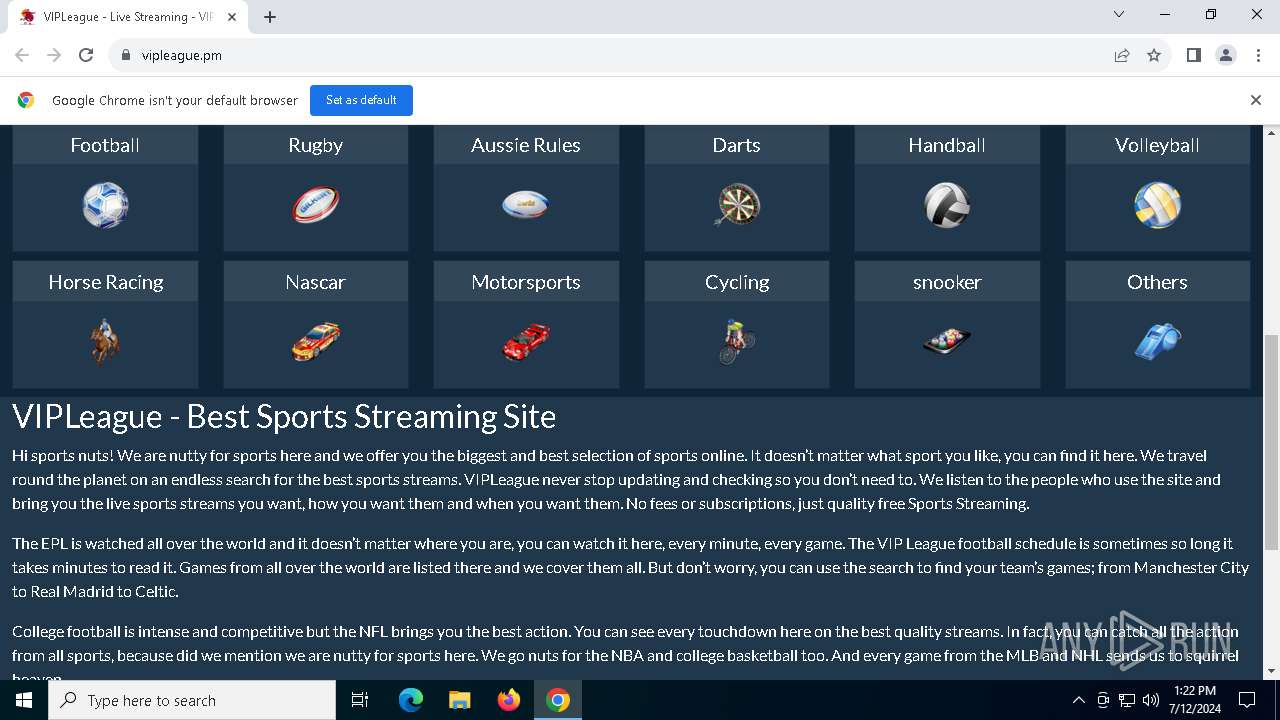Open network settings in system tray
This screenshot has height=720, width=1280.
[x=1127, y=700]
